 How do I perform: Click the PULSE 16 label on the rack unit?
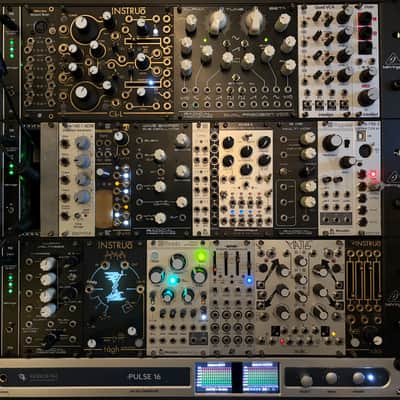coord(144,377)
